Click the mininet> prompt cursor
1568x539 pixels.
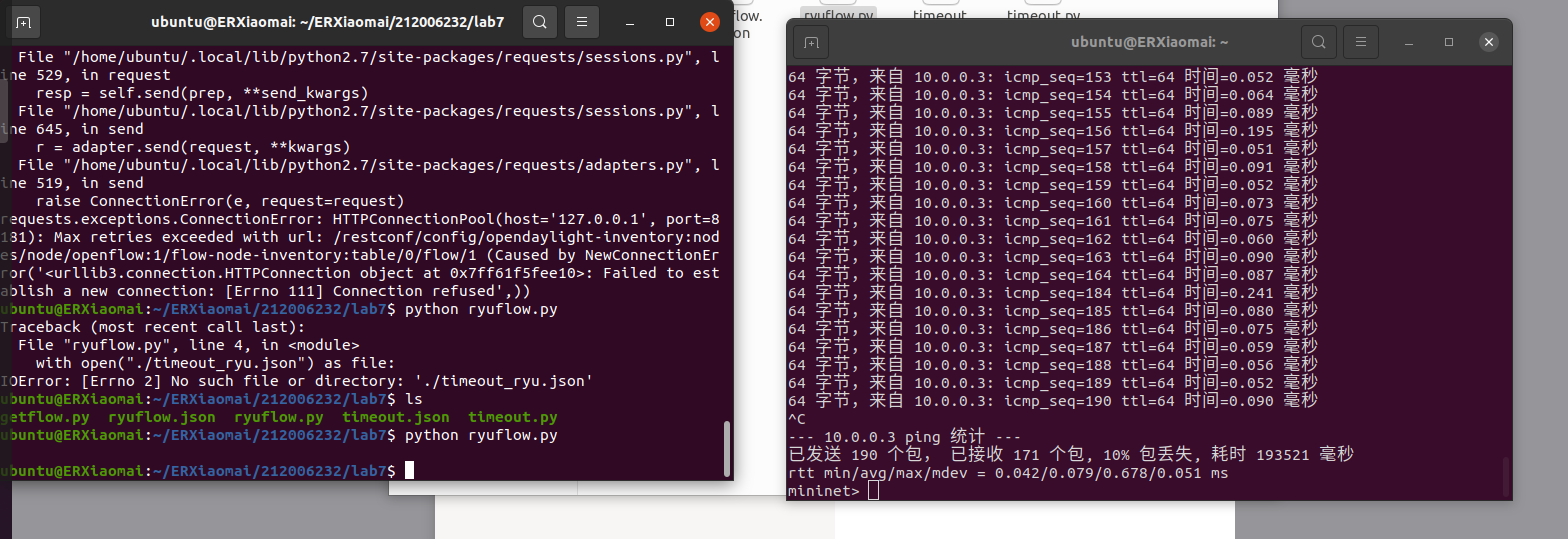pos(873,491)
